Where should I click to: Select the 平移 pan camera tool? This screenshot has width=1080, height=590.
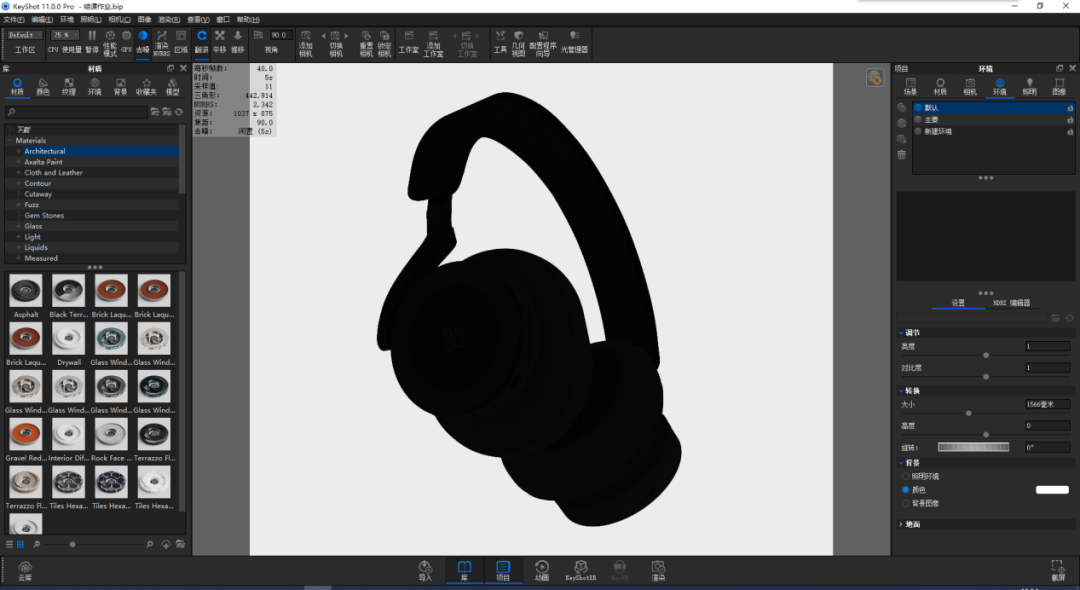(220, 41)
